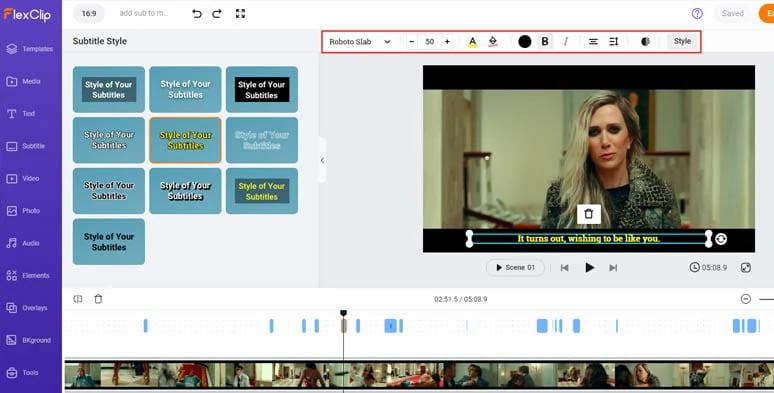Open fullscreen preview below the video
This screenshot has width=774, height=393.
[746, 268]
